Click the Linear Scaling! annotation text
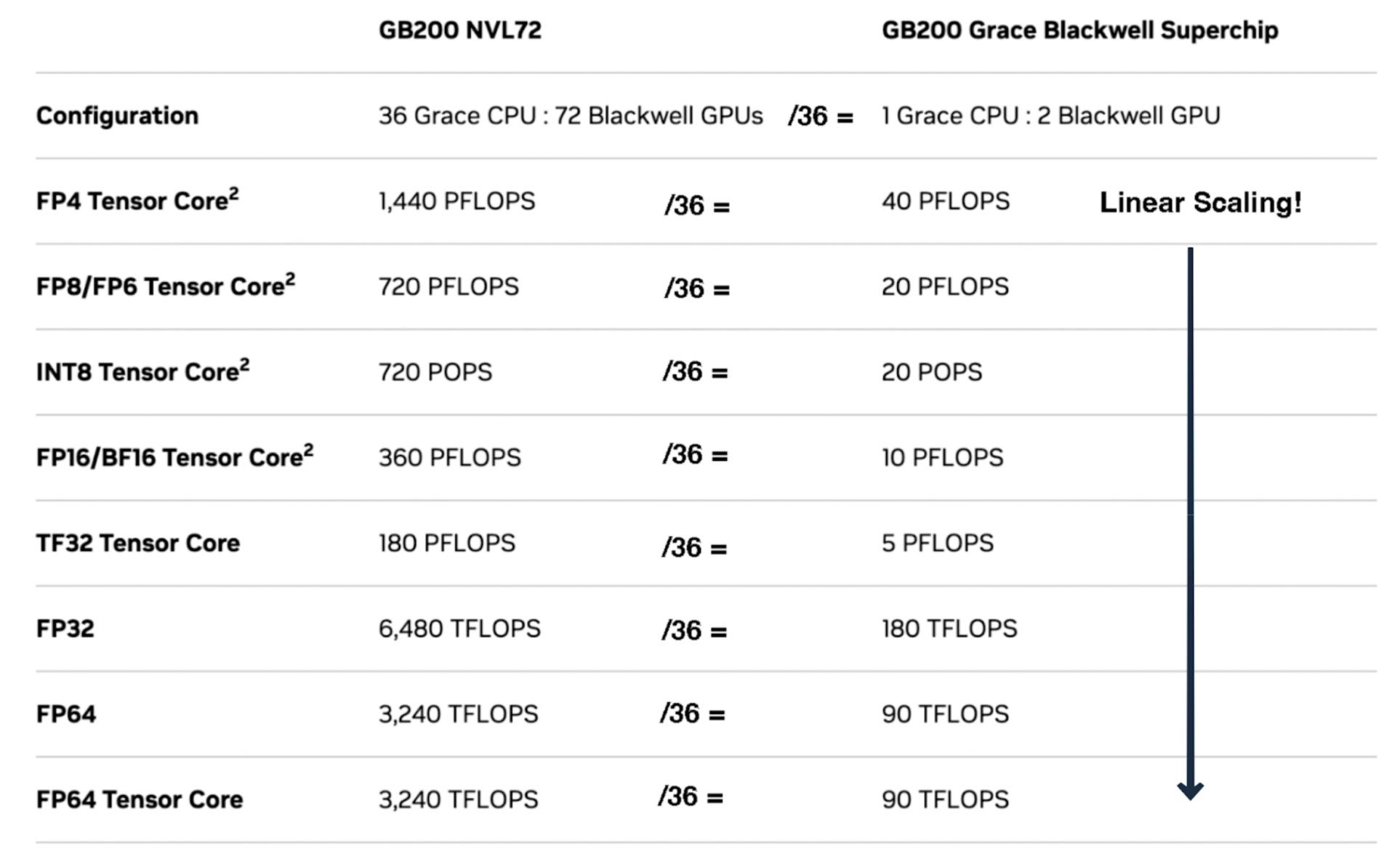Viewport: 1400px width, 859px height. tap(1200, 203)
